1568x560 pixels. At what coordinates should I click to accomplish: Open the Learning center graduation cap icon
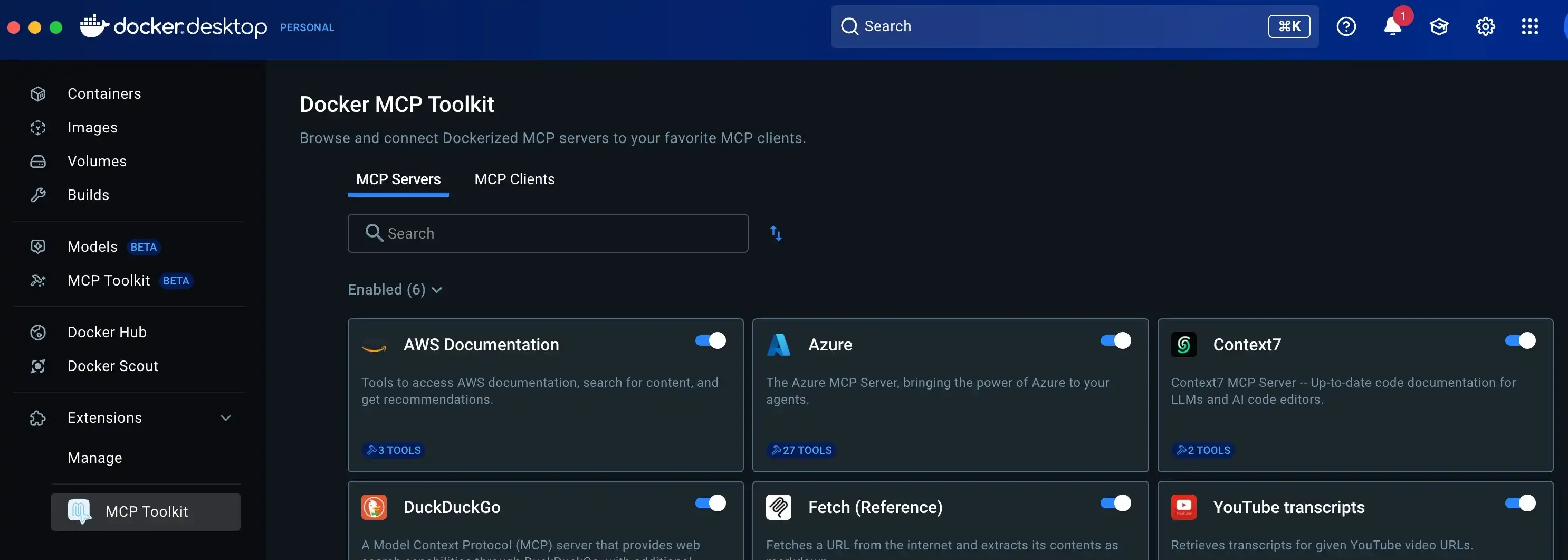pos(1439,27)
